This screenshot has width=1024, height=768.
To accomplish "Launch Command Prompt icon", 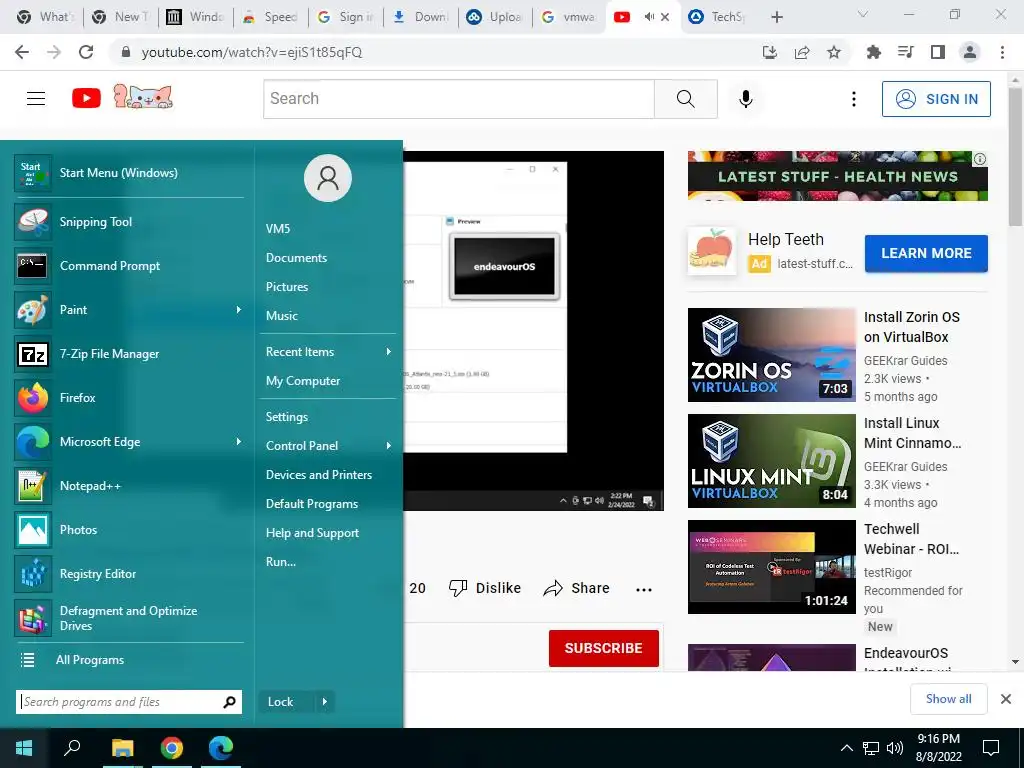I will point(32,266).
